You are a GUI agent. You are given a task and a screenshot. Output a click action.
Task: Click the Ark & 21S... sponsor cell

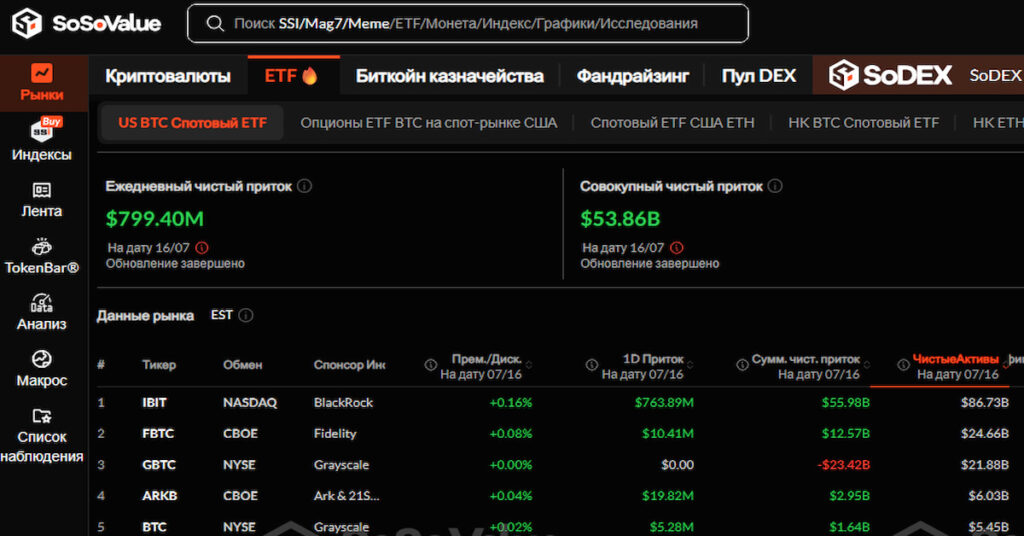coord(346,496)
